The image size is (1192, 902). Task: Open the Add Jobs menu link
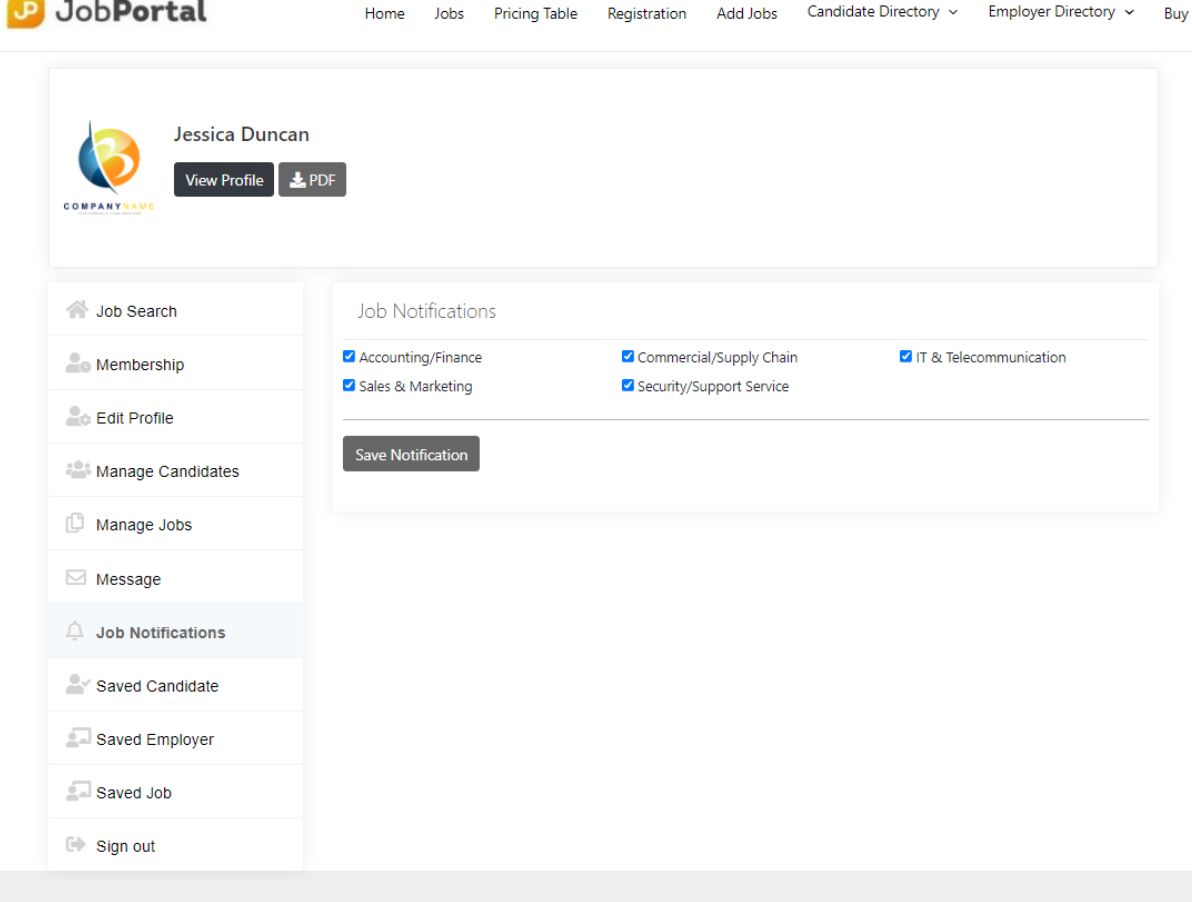pyautogui.click(x=746, y=14)
